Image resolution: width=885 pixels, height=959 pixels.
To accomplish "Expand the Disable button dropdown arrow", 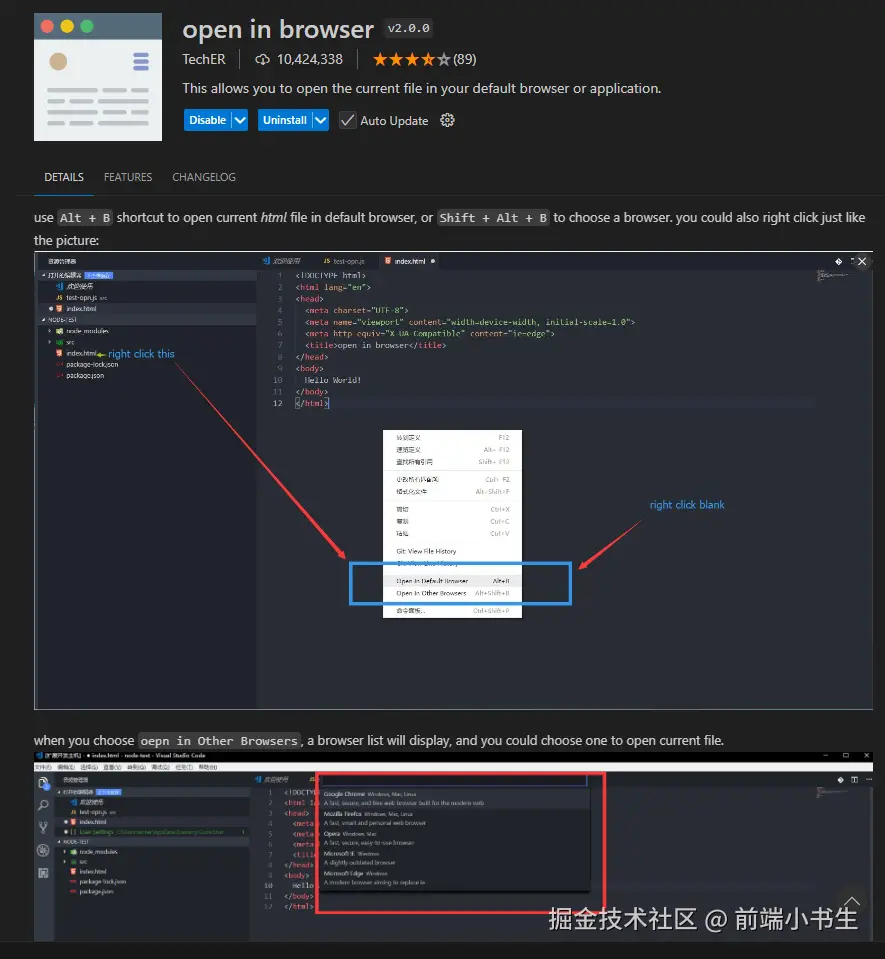I will [239, 119].
